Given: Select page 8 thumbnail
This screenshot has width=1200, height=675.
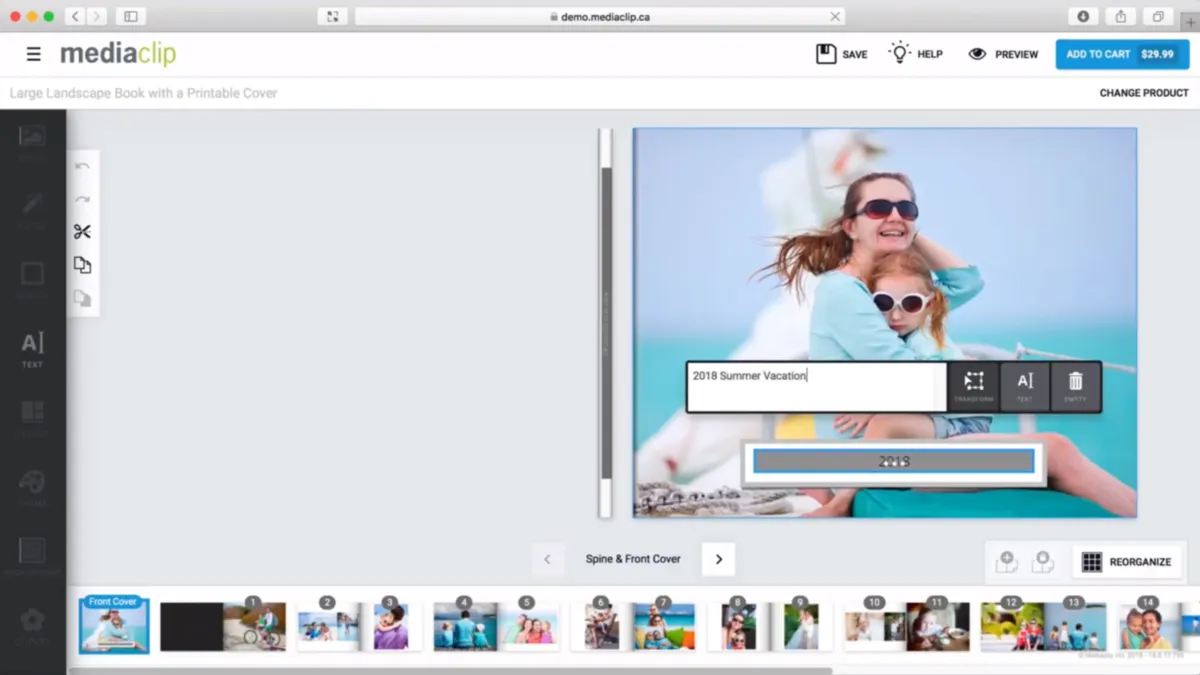Looking at the screenshot, I should tap(738, 627).
